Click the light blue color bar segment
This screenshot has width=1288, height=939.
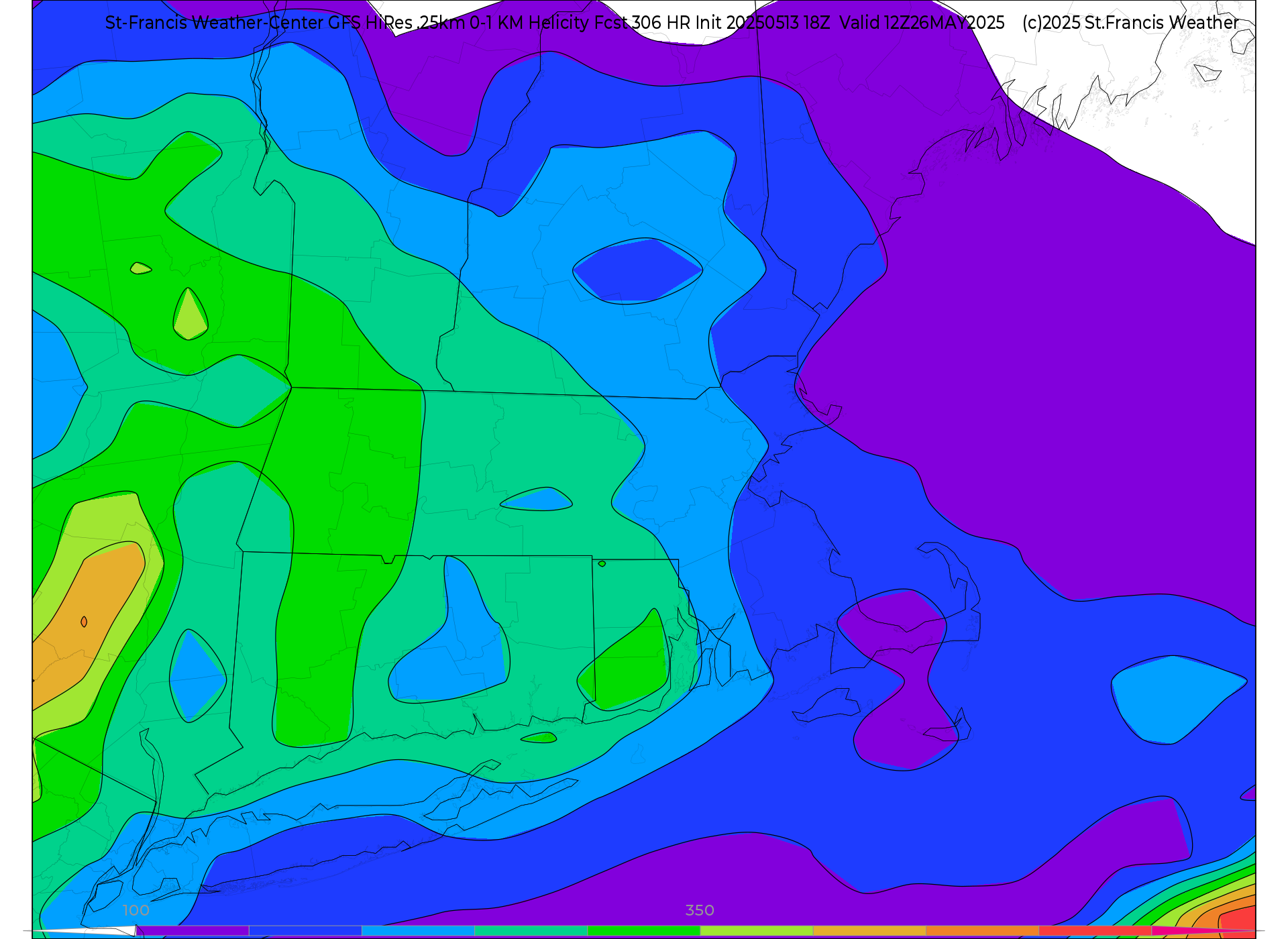pos(418,931)
